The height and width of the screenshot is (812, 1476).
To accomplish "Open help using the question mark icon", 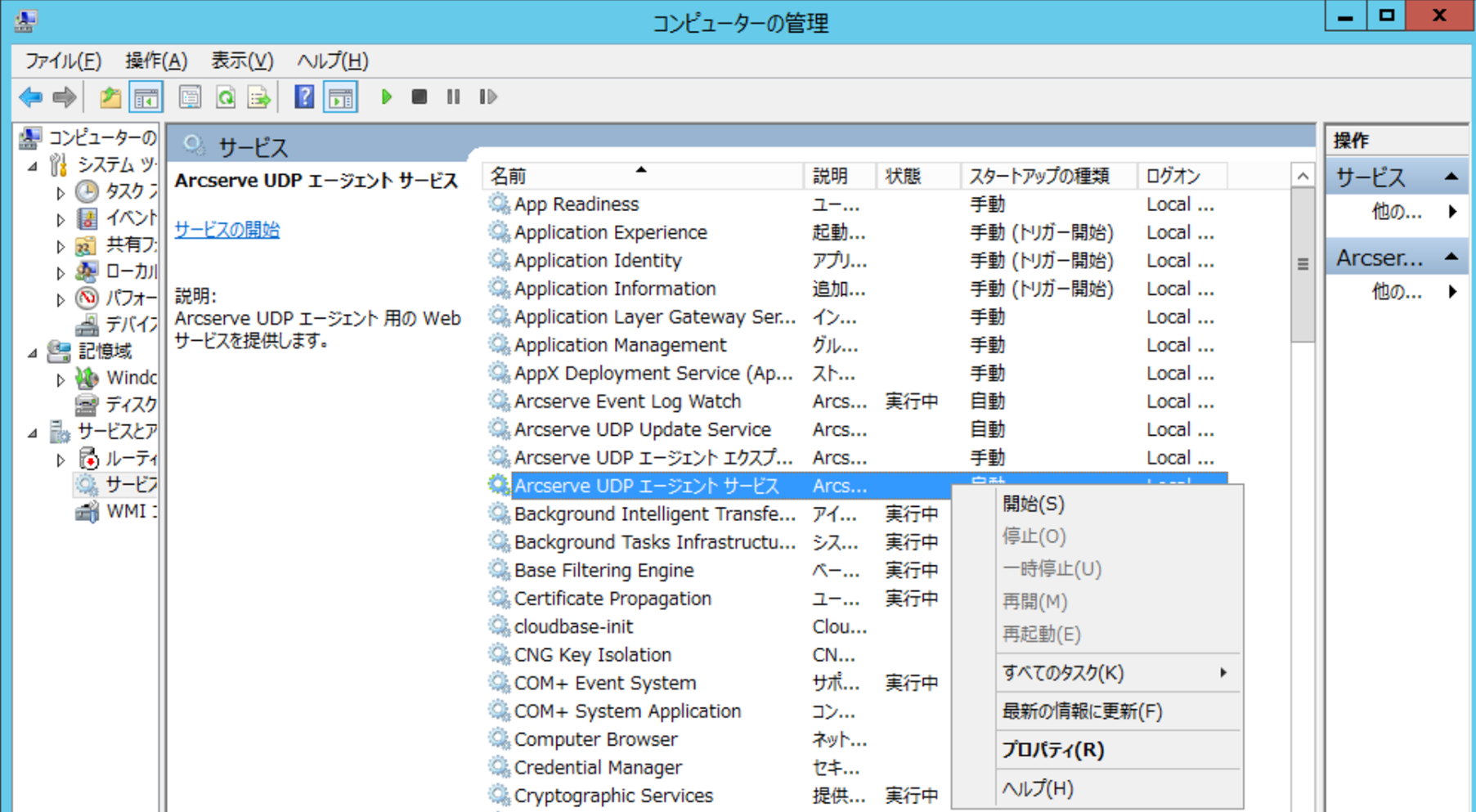I will point(303,96).
